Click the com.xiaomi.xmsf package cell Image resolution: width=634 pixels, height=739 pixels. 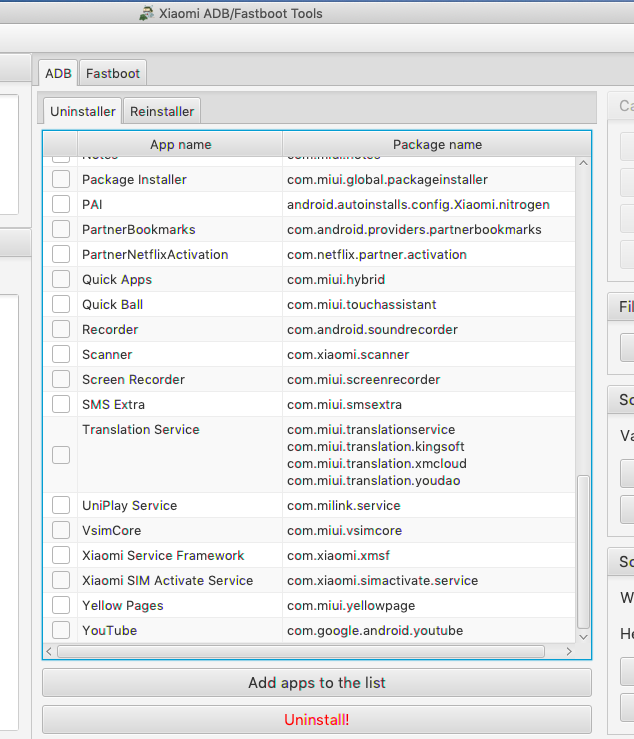pos(428,556)
